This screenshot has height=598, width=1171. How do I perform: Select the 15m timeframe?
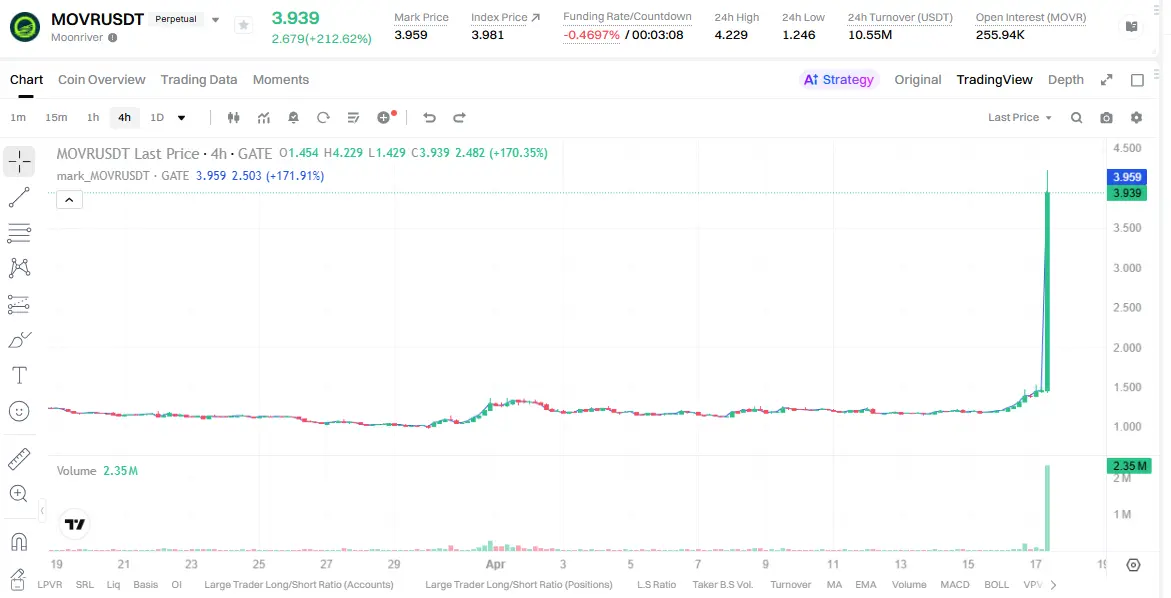[x=56, y=117]
